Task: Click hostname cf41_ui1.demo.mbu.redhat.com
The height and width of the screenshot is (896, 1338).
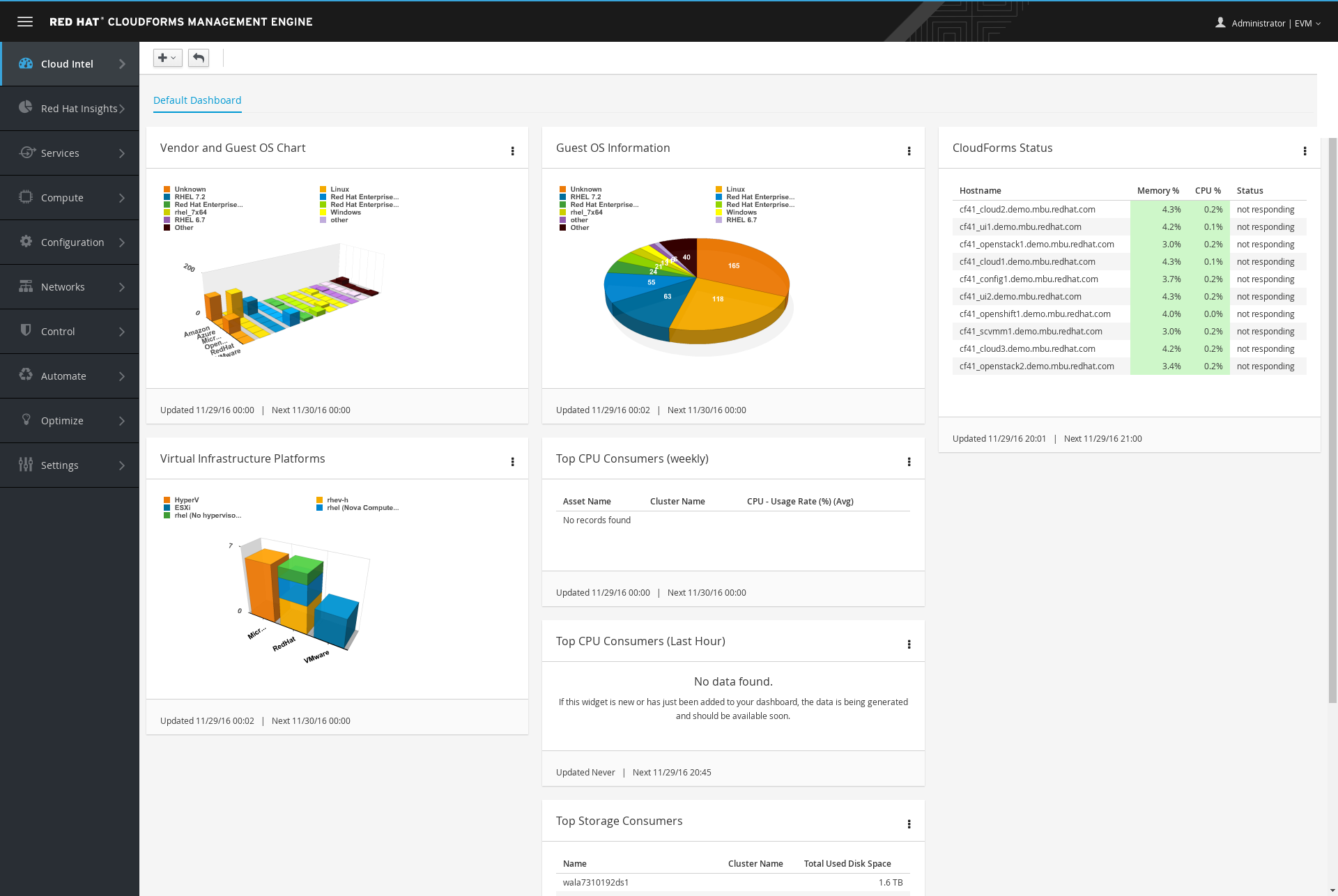Action: coord(1020,227)
